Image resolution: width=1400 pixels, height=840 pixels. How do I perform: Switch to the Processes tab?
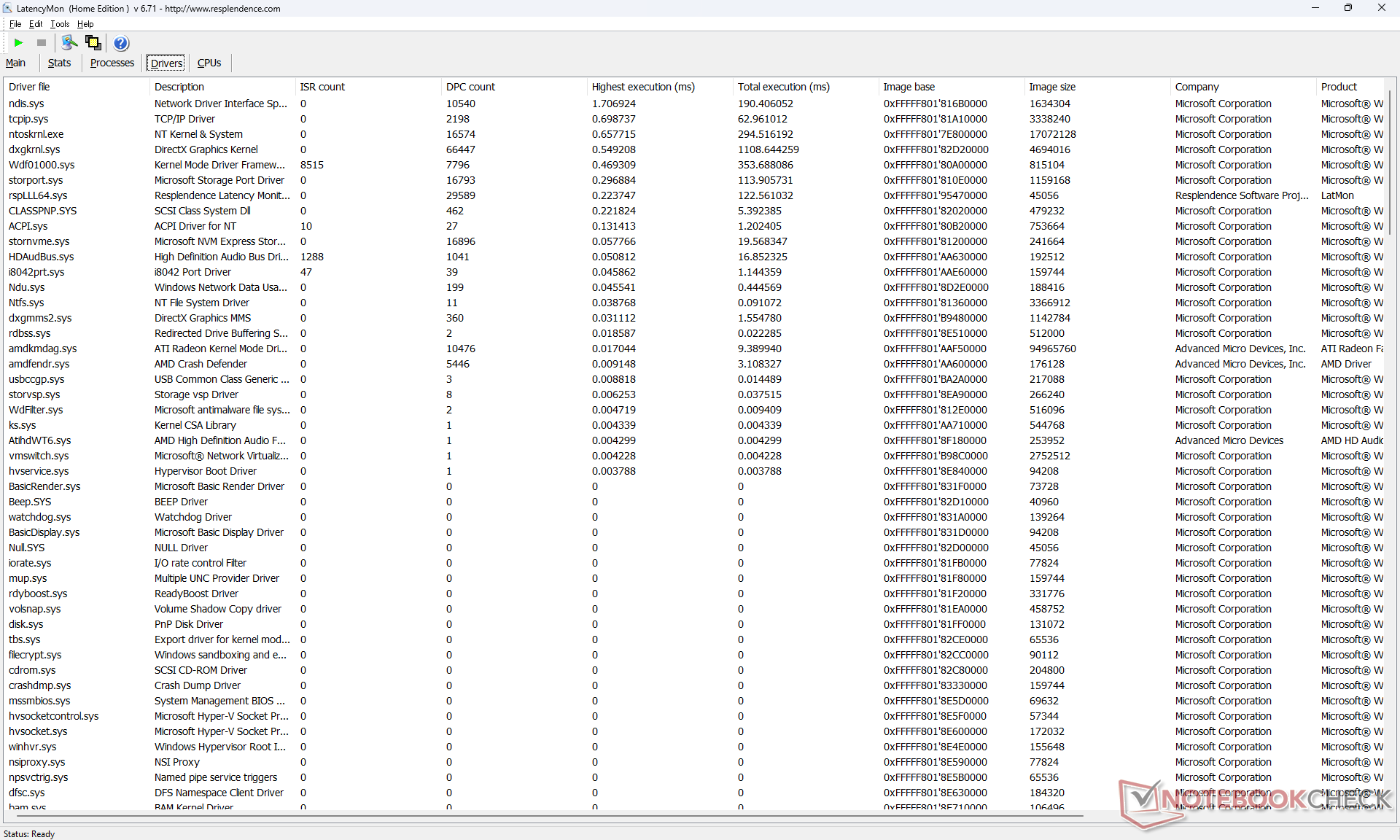point(112,63)
